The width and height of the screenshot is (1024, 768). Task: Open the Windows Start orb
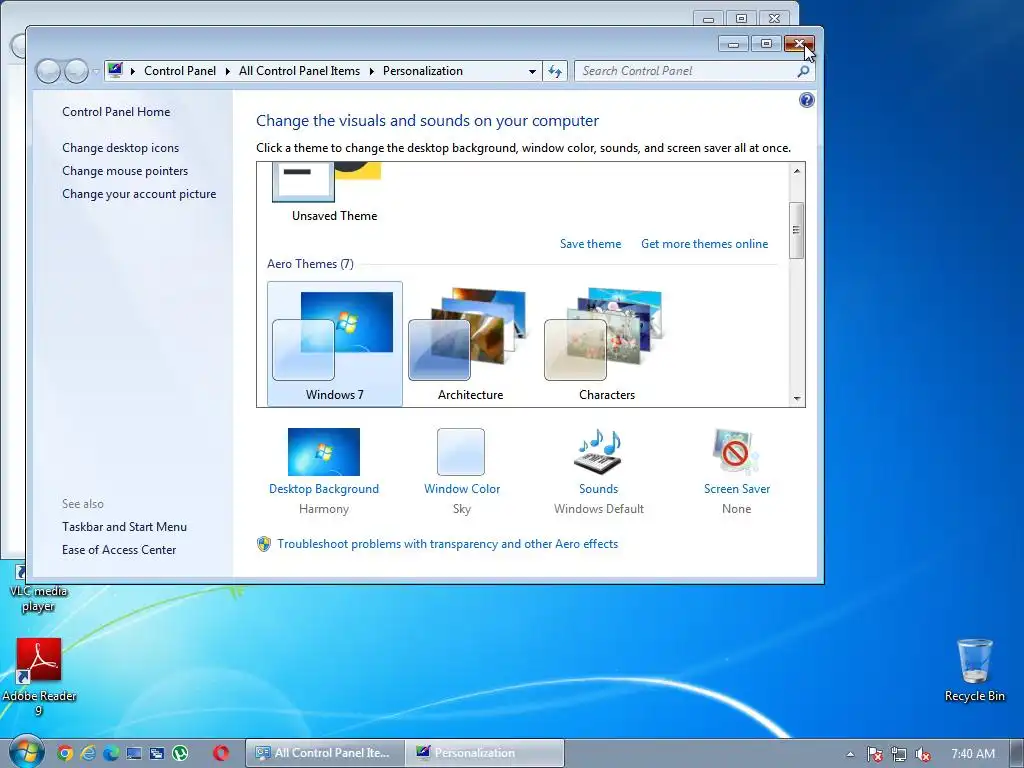click(25, 751)
